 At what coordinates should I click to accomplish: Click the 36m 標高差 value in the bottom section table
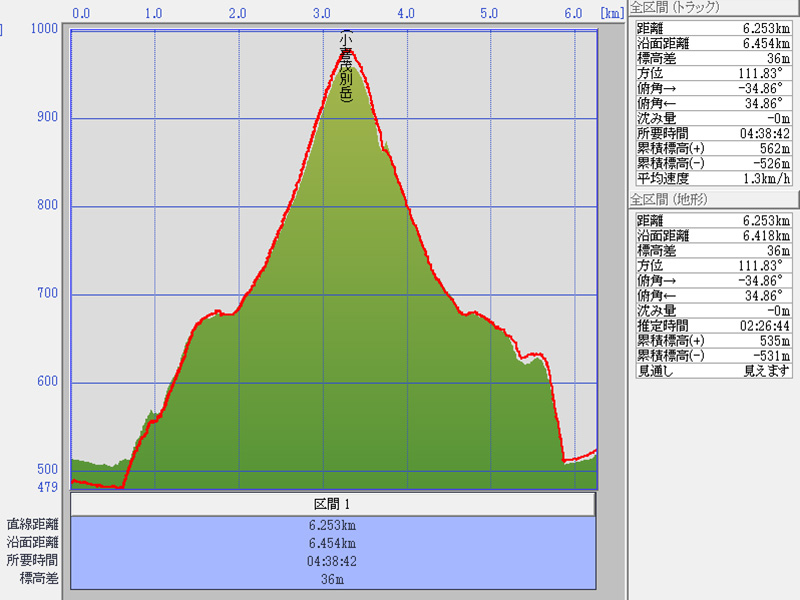tap(333, 578)
